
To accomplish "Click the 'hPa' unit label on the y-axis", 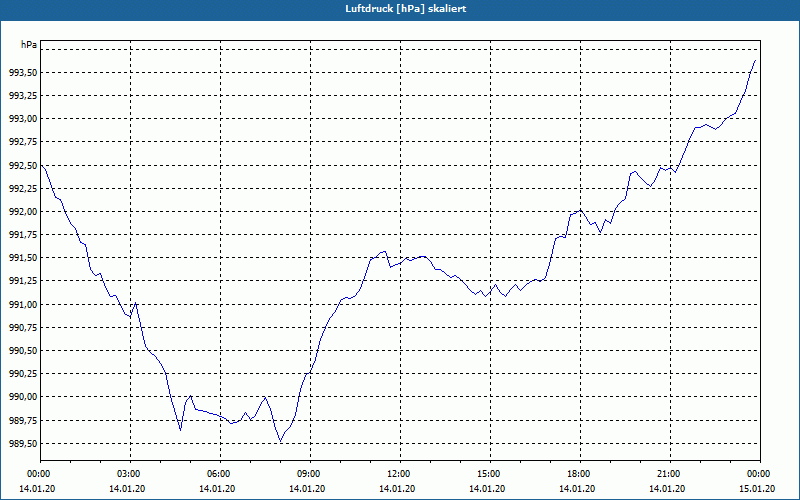I will click(29, 45).
